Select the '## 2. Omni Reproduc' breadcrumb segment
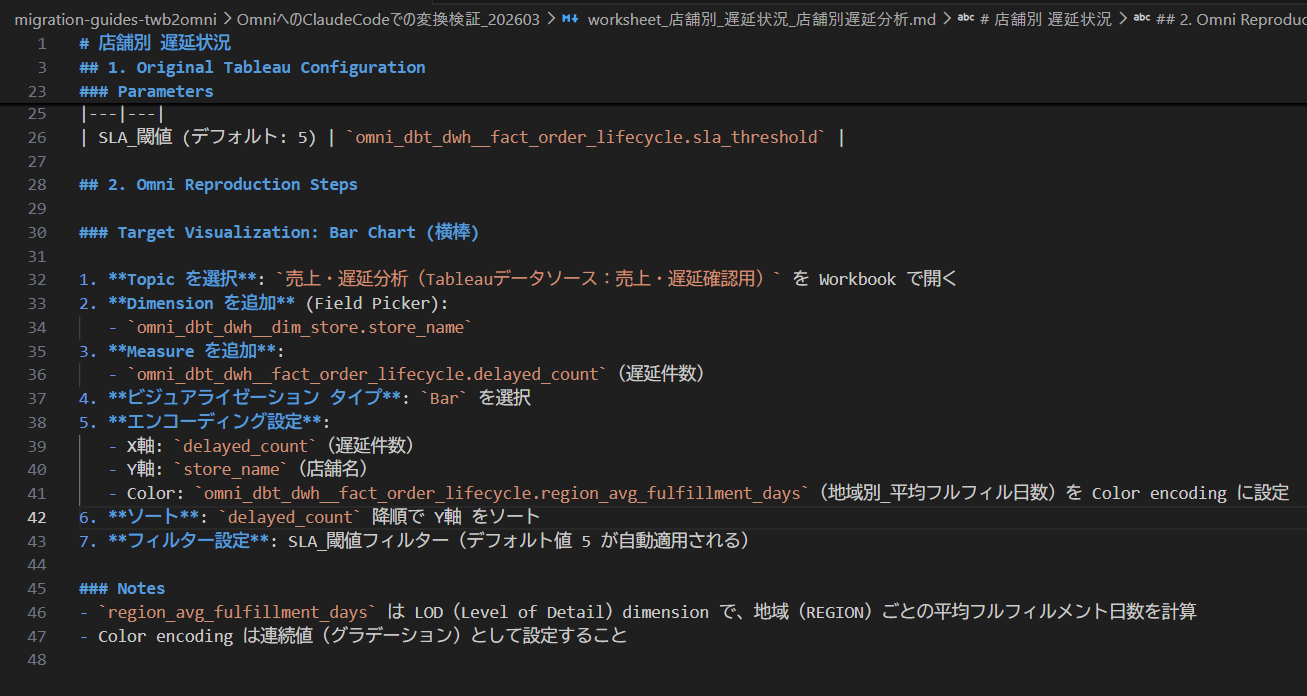Viewport: 1307px width, 696px height. pyautogui.click(x=1230, y=19)
